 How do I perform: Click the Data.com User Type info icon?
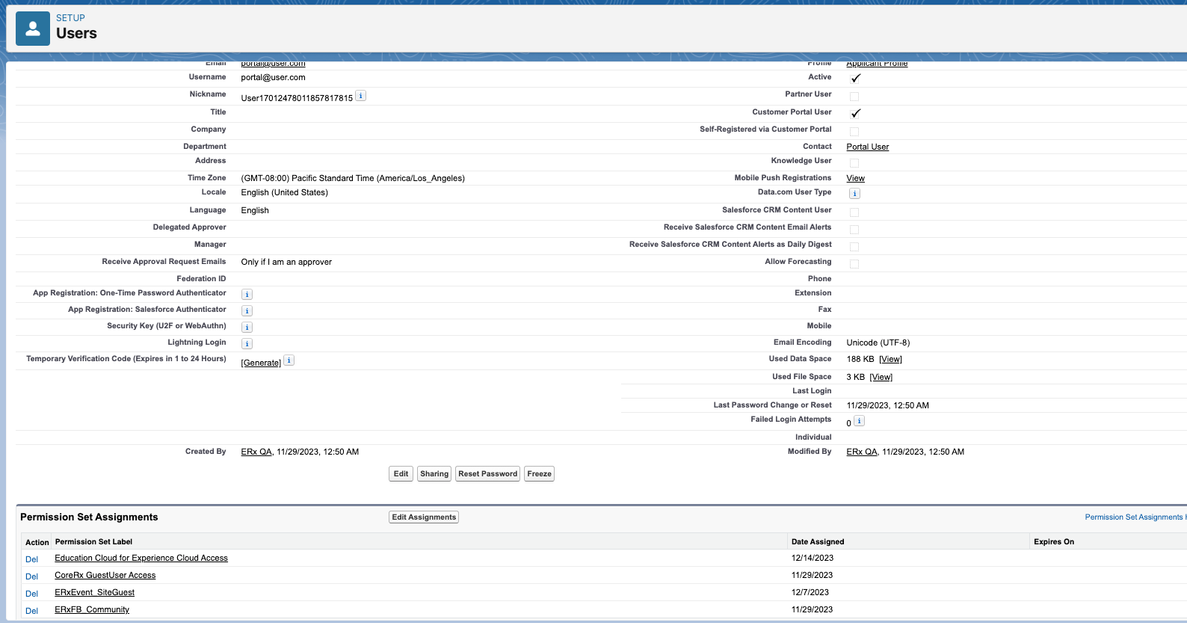tap(854, 194)
